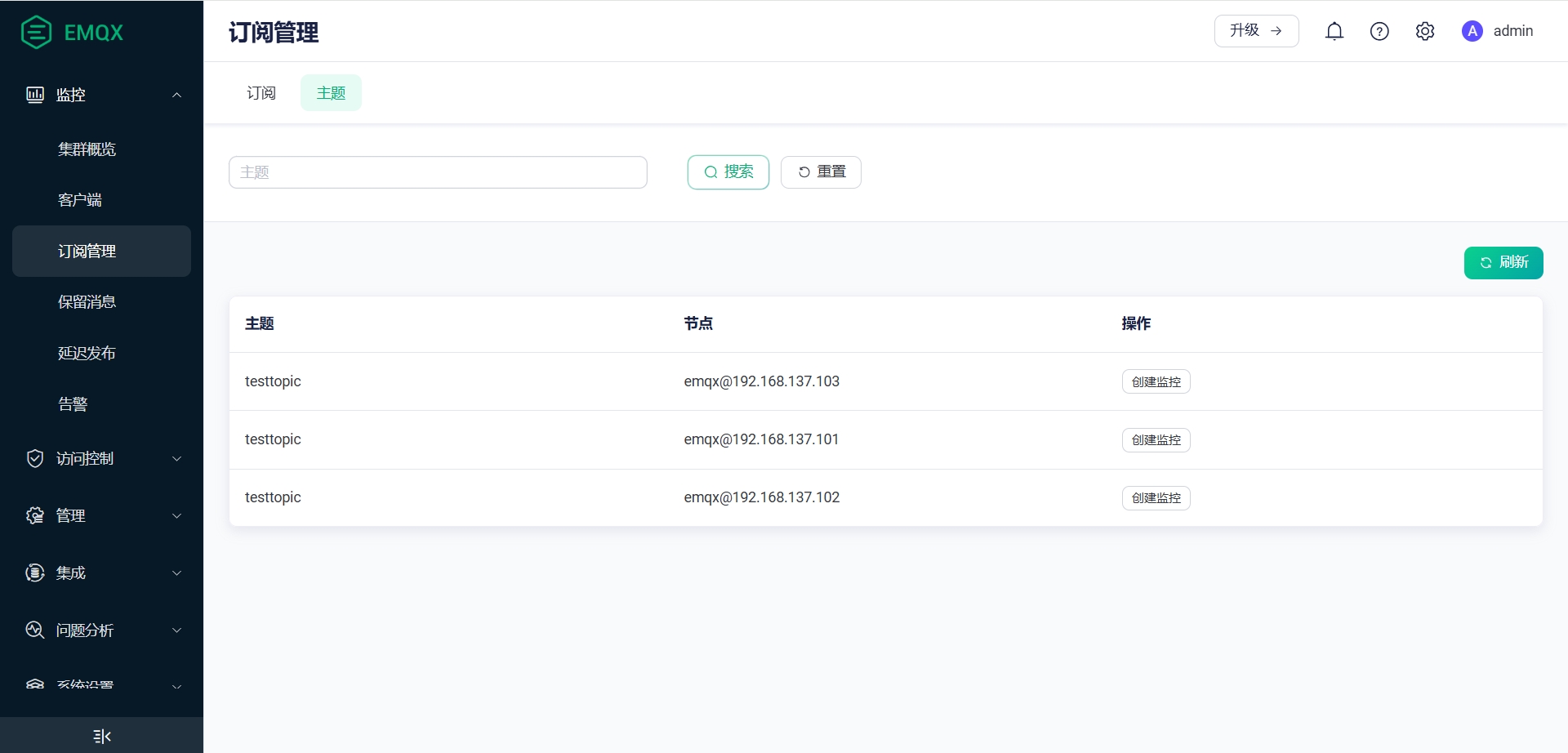Click the admin user avatar
The width and height of the screenshot is (1568, 753).
[x=1472, y=31]
